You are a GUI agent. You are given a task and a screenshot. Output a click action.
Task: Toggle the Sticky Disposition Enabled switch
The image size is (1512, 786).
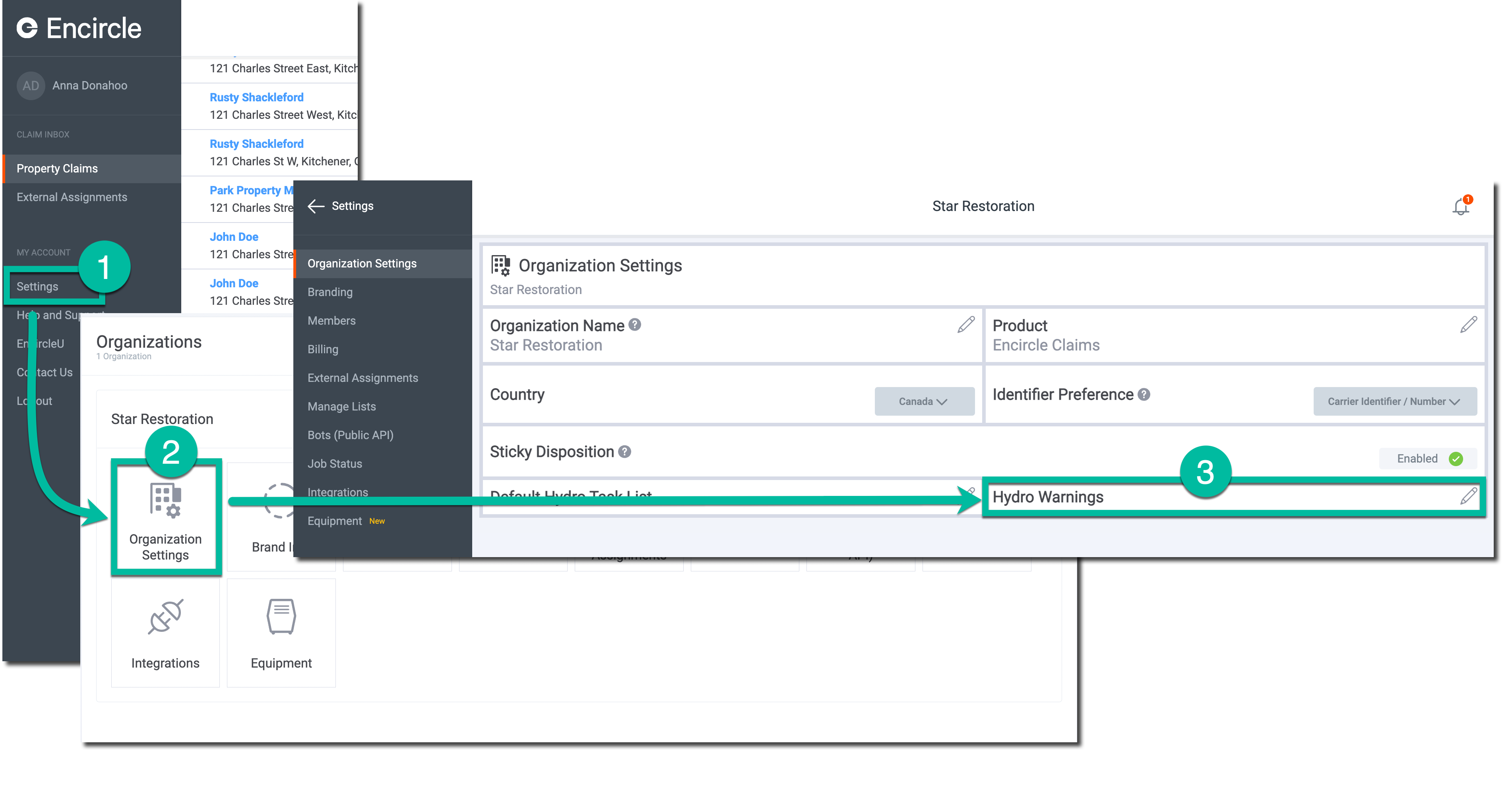1428,459
